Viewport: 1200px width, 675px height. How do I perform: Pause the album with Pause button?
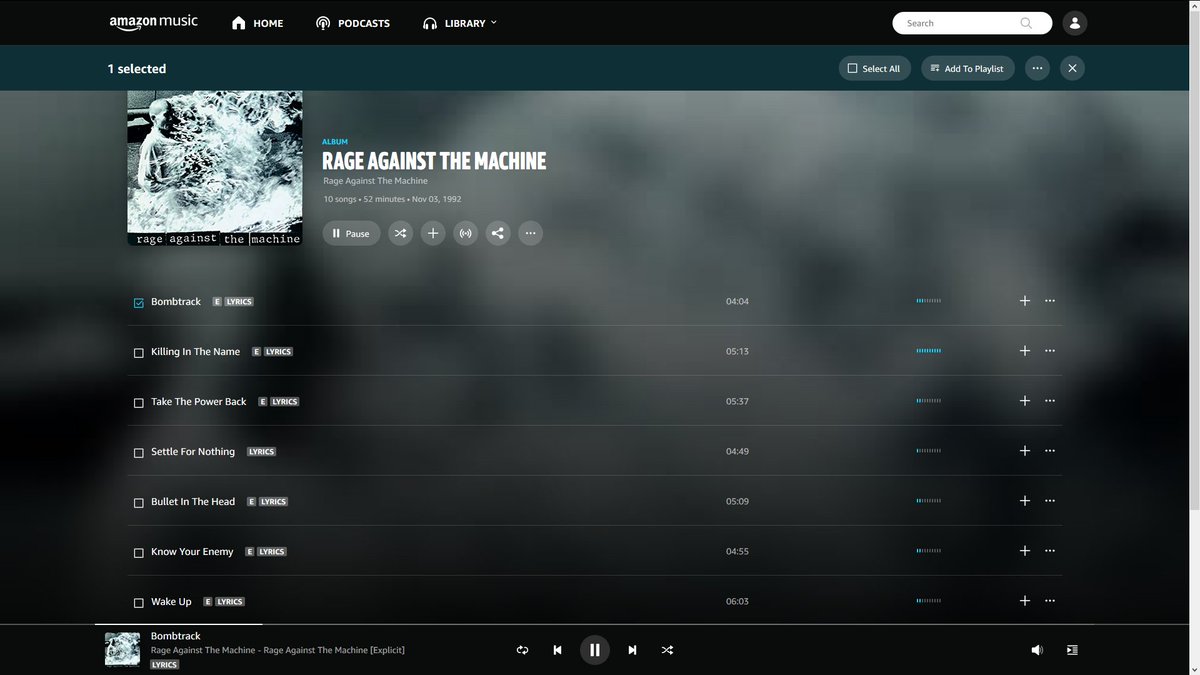(351, 233)
